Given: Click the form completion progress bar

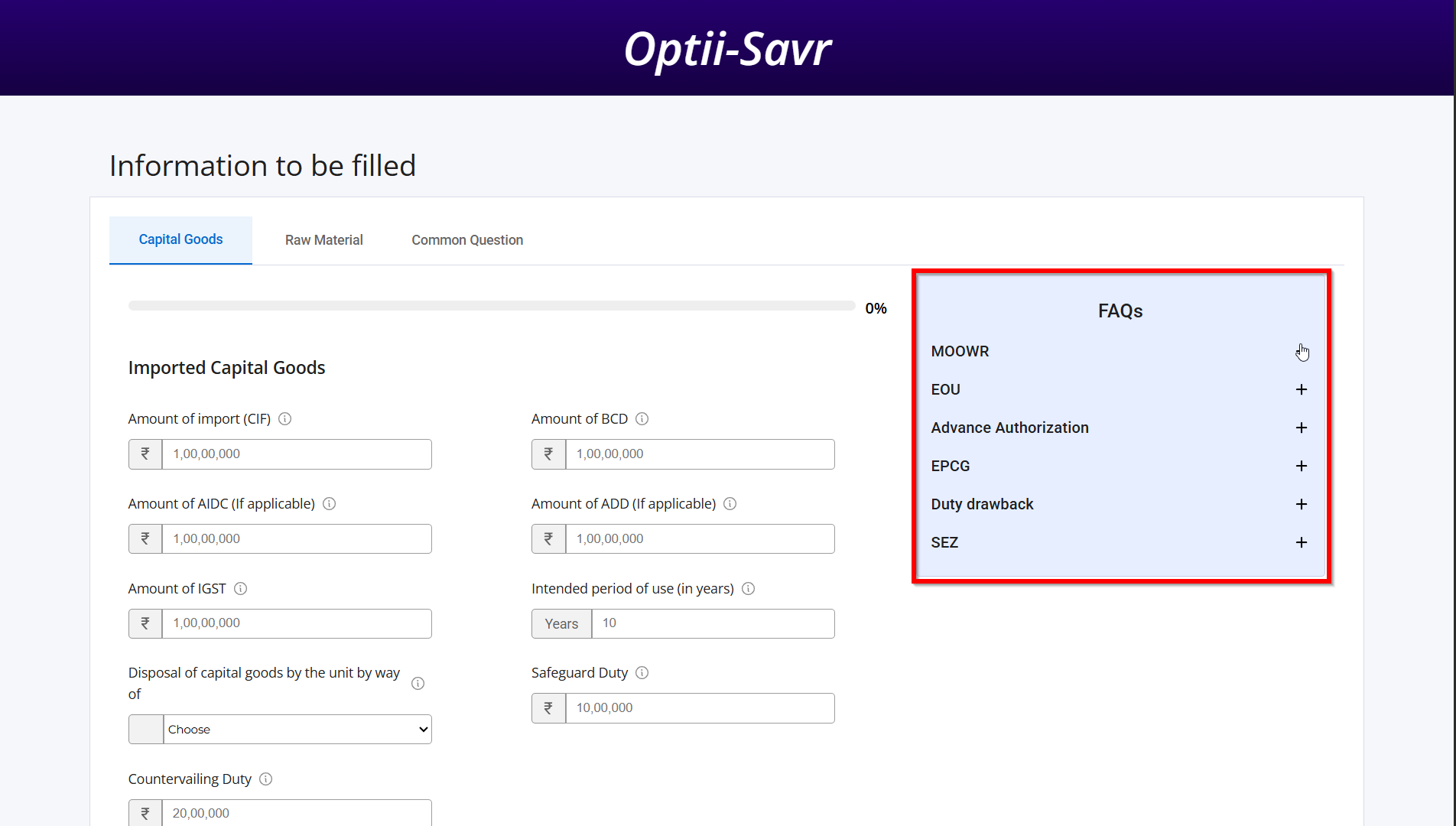Looking at the screenshot, I should click(x=492, y=305).
